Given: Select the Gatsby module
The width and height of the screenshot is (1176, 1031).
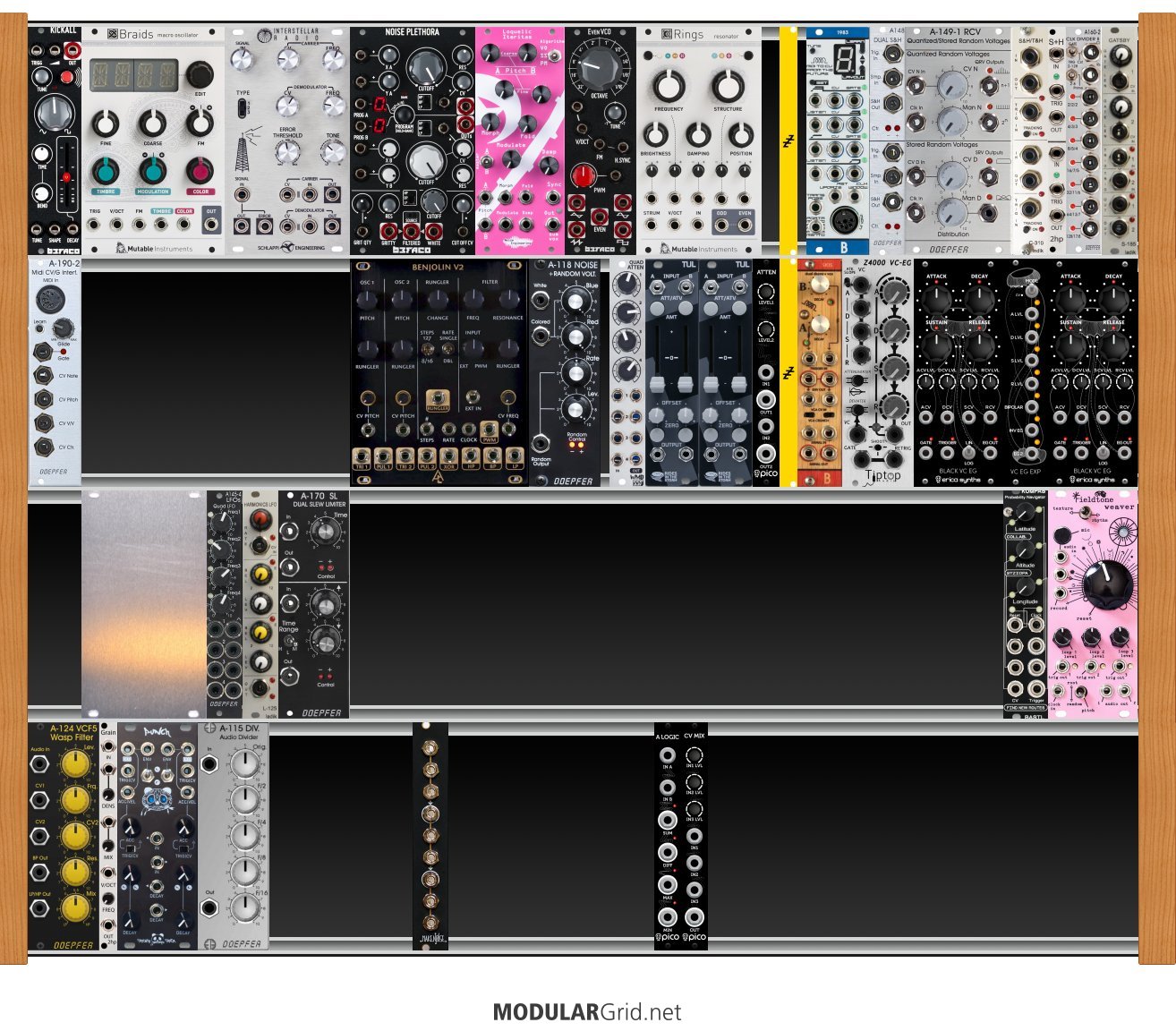Looking at the screenshot, I should [1120, 141].
